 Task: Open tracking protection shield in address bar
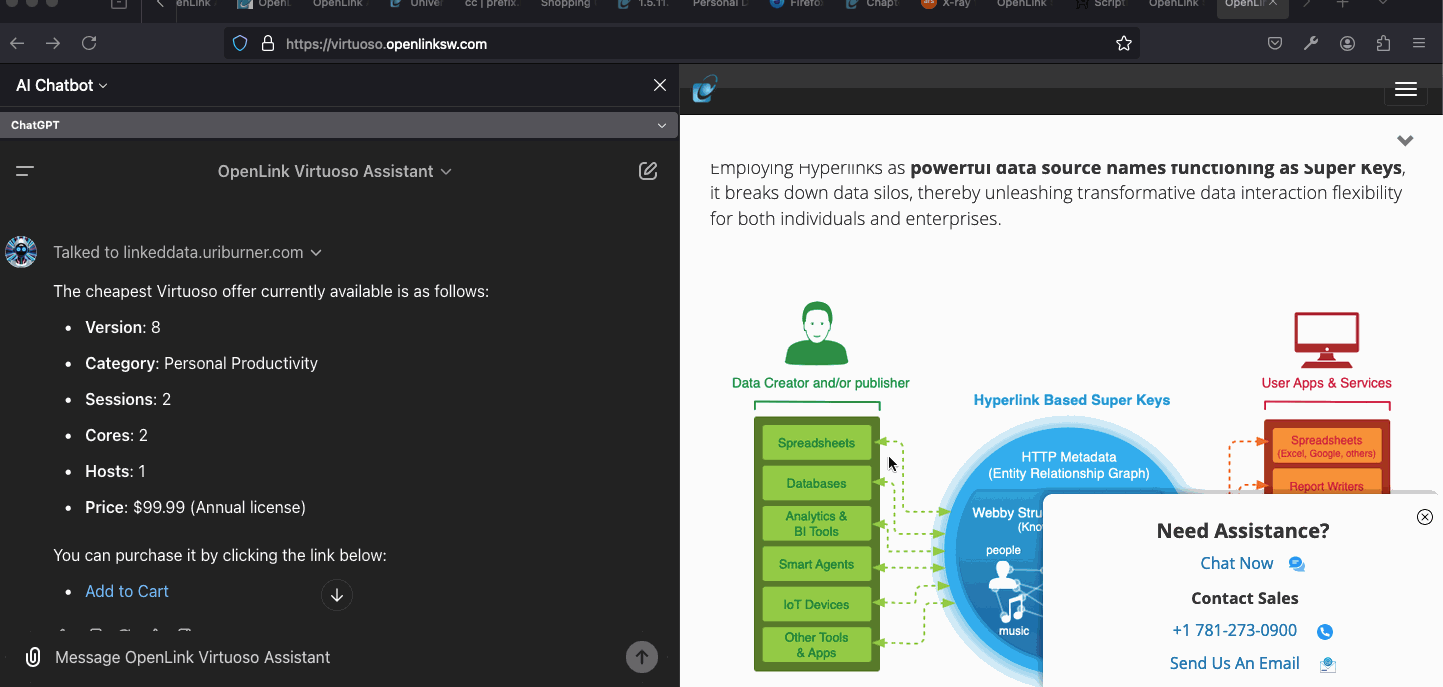(x=240, y=44)
